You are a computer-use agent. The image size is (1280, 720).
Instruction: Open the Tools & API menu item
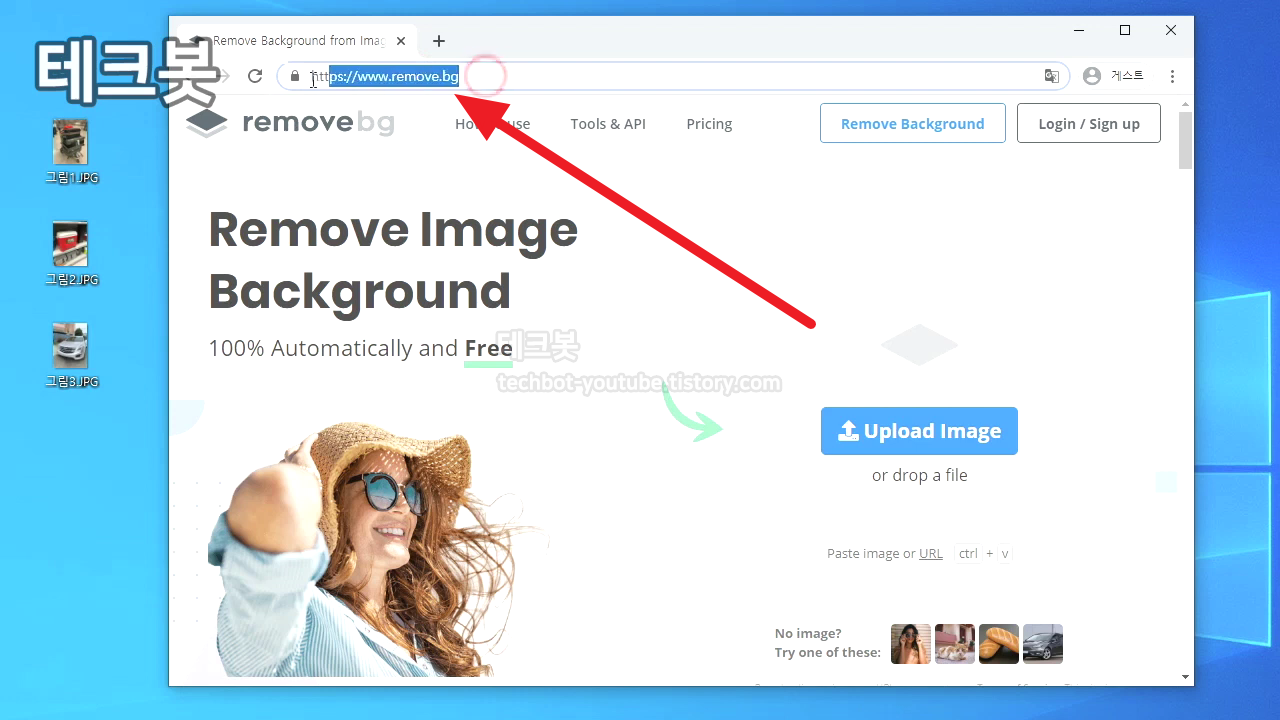tap(608, 124)
